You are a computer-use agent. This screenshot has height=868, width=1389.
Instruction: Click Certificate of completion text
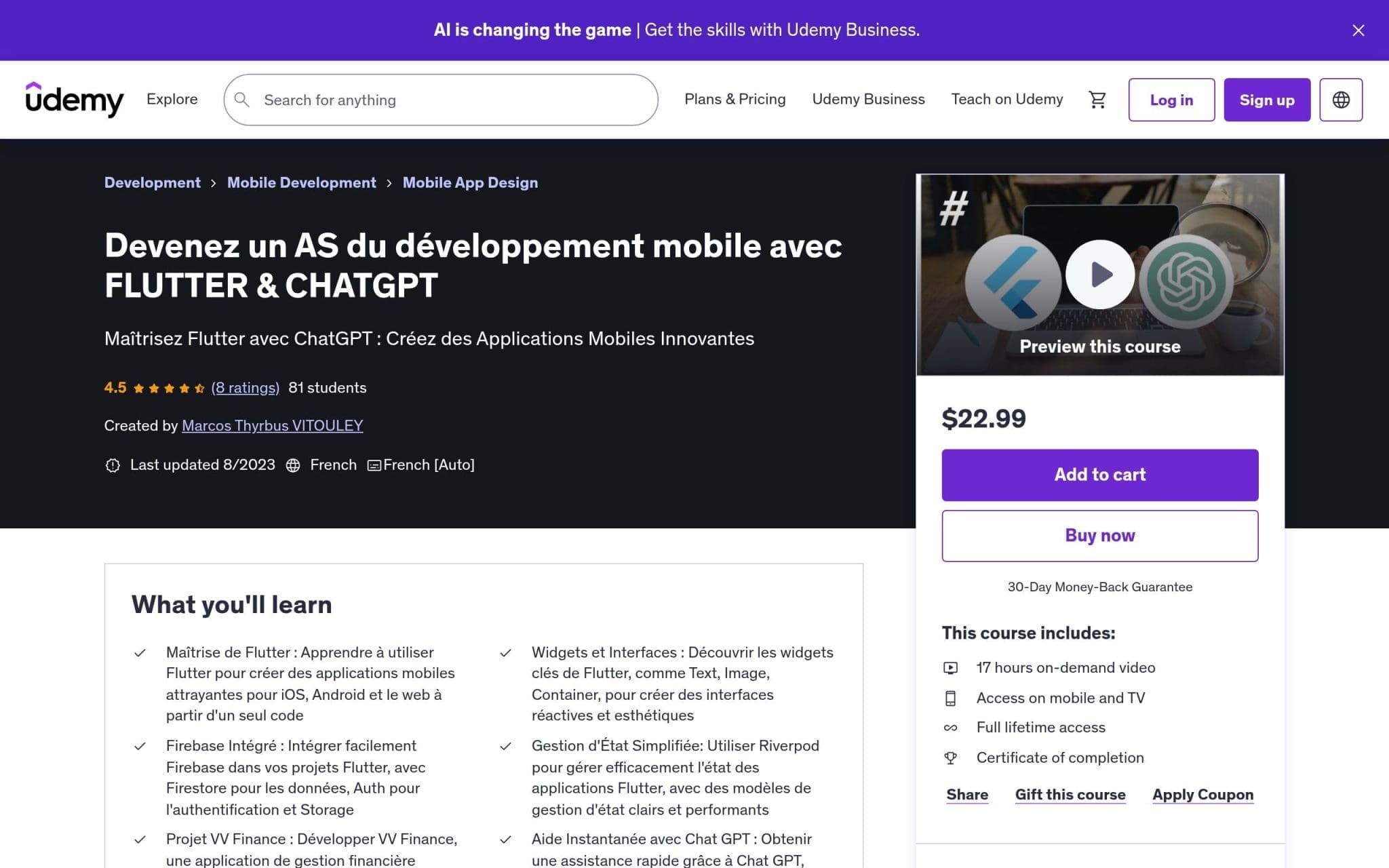[1060, 758]
